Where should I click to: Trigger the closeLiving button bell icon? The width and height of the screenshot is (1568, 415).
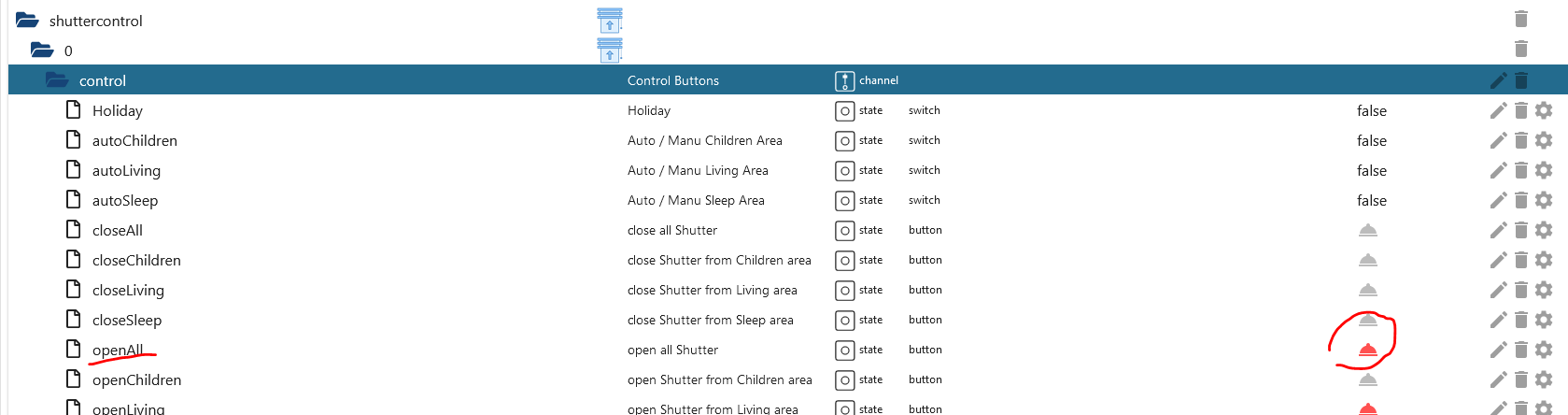pos(1367,291)
